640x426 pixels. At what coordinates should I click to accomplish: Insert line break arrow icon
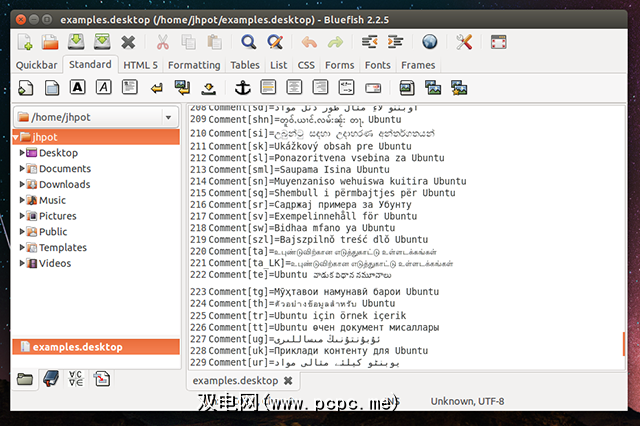pos(156,88)
